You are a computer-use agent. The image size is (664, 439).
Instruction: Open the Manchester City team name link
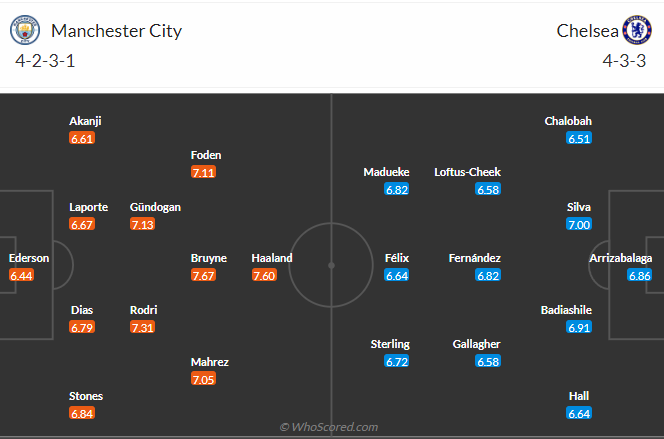(x=116, y=30)
